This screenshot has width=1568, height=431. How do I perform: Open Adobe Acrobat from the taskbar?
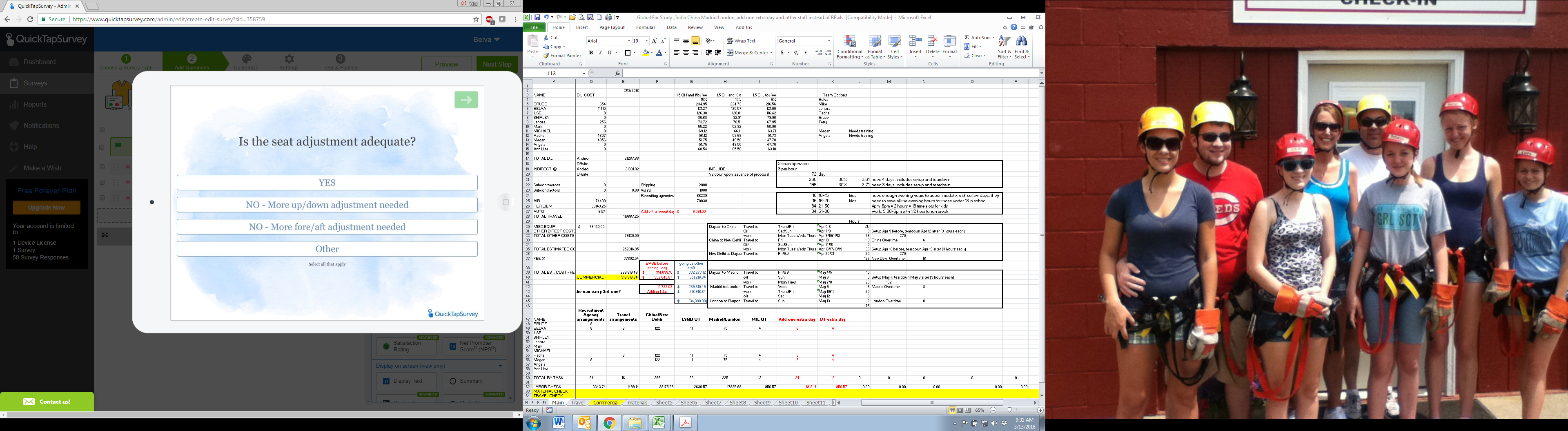[686, 422]
